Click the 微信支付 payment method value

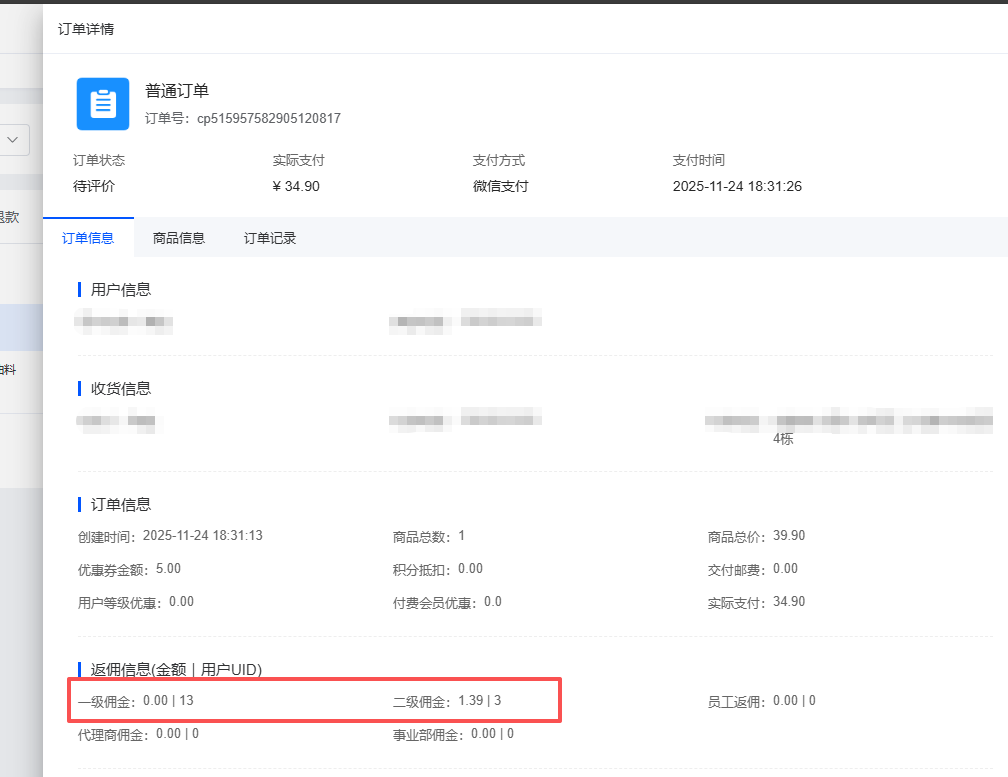500,186
